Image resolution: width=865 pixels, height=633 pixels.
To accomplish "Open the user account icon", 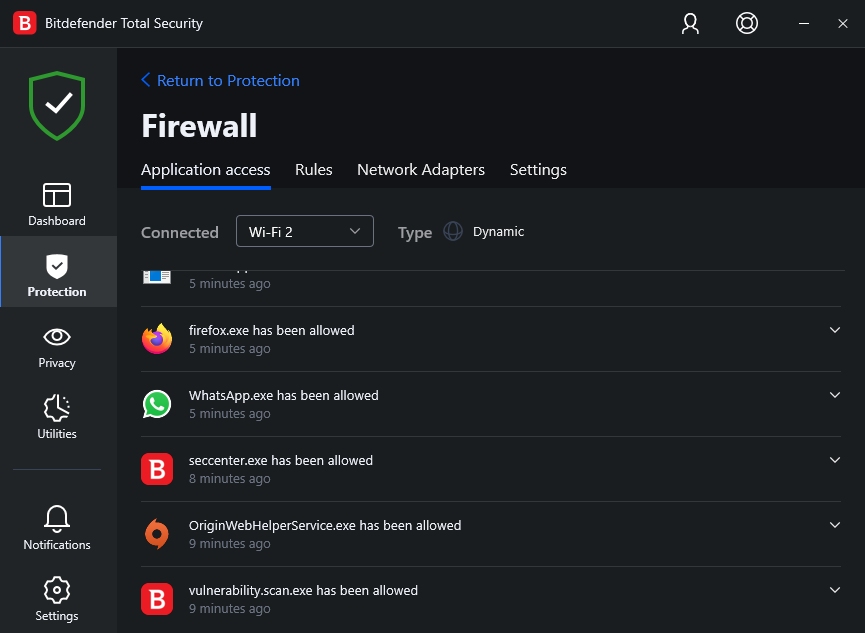I will tap(690, 23).
